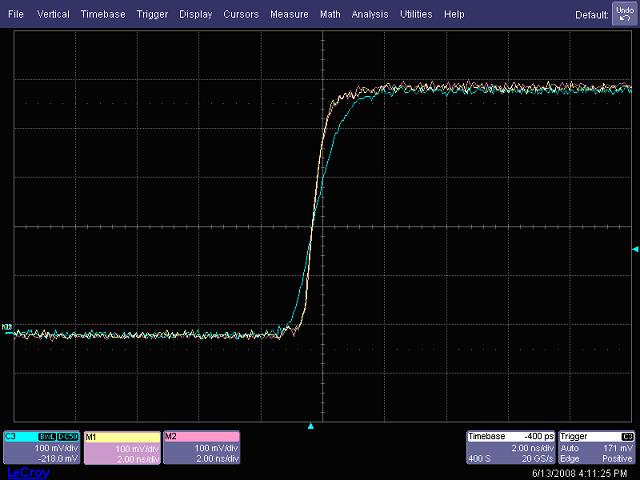Click the cyan trigger level arrow marker
640x480 pixels.
[634, 249]
